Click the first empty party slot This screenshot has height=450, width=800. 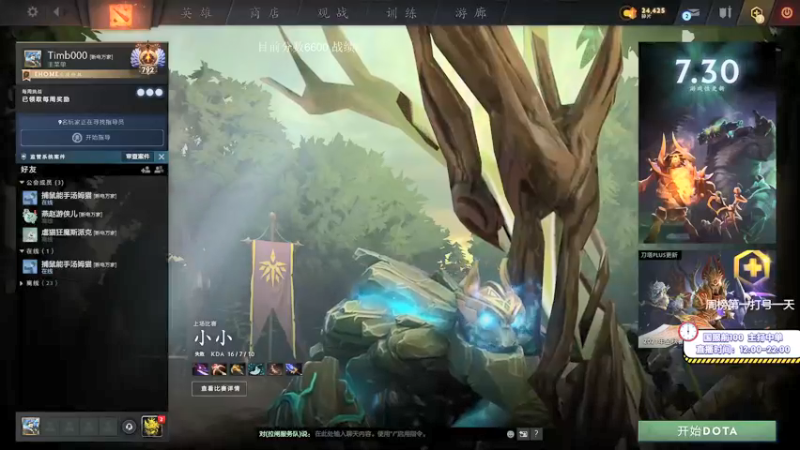[51, 427]
